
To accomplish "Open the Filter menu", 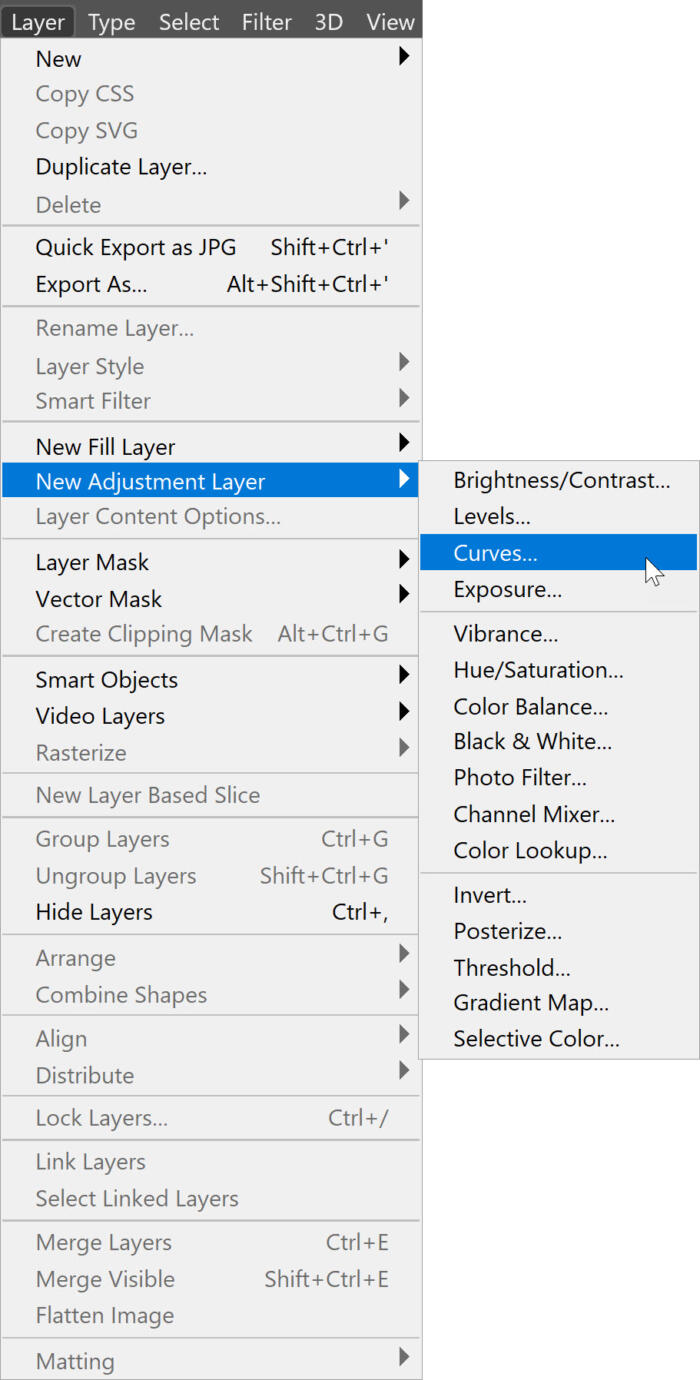I will 266,21.
